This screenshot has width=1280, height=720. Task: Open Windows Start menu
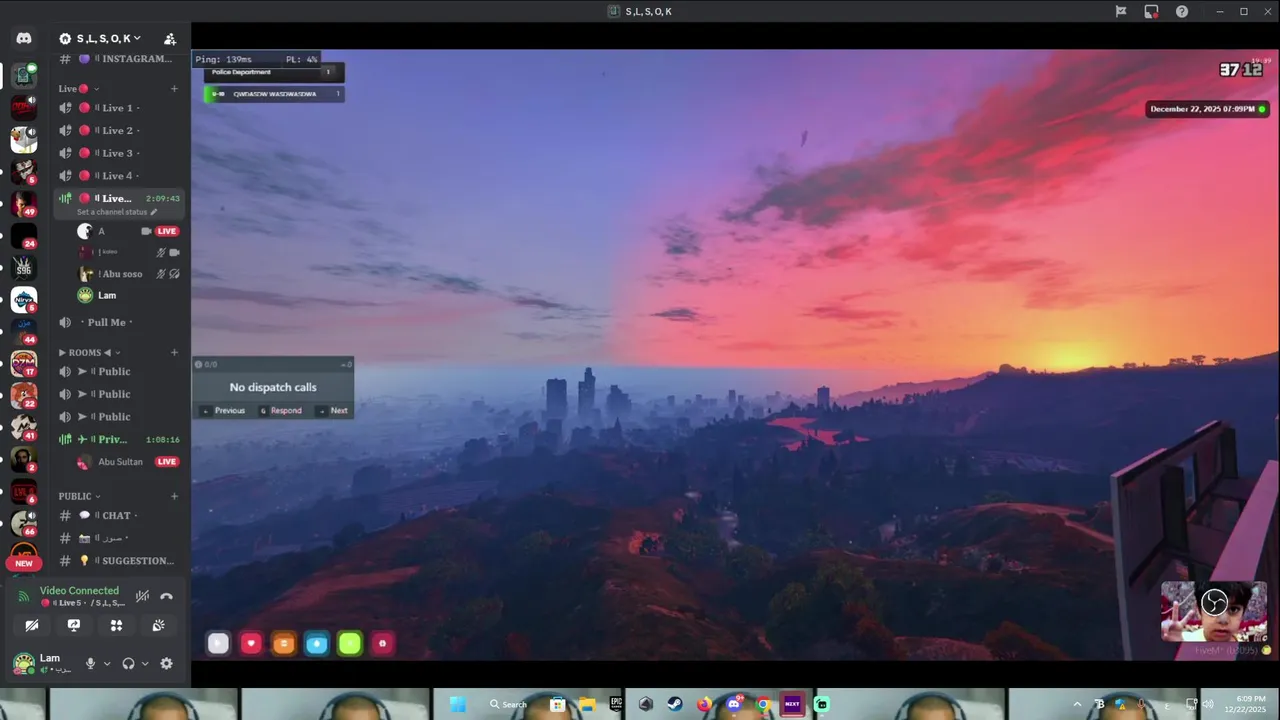pyautogui.click(x=458, y=704)
